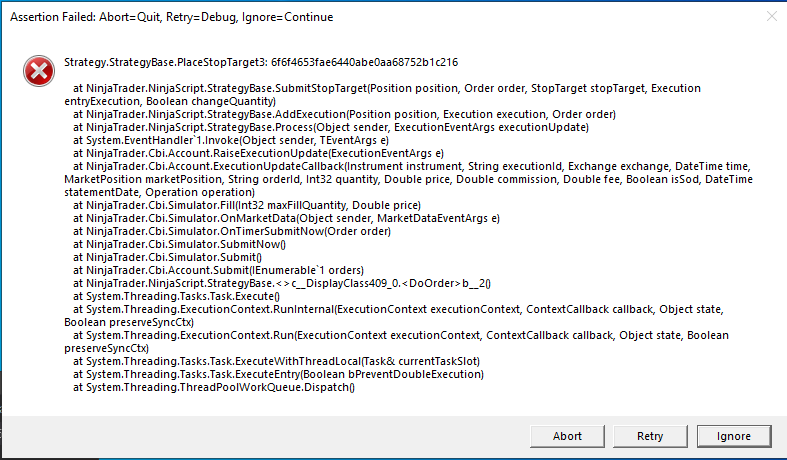Click the Assertion Failed title bar text
787x460 pixels.
pyautogui.click(x=171, y=17)
